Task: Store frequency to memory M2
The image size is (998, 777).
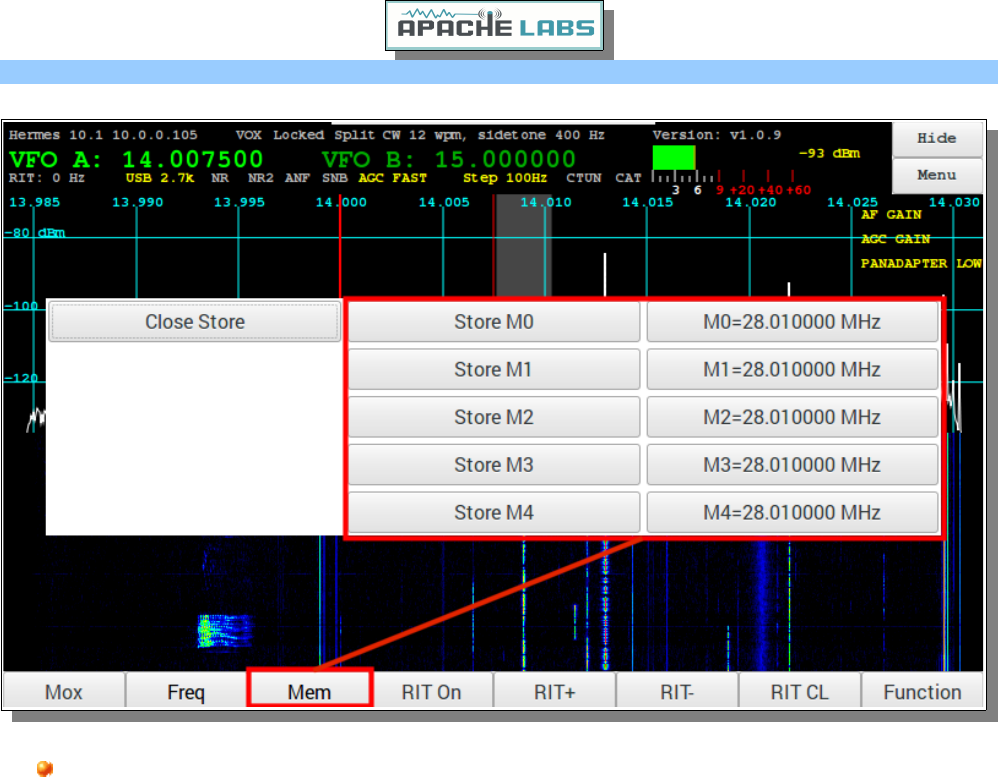Action: pos(494,417)
